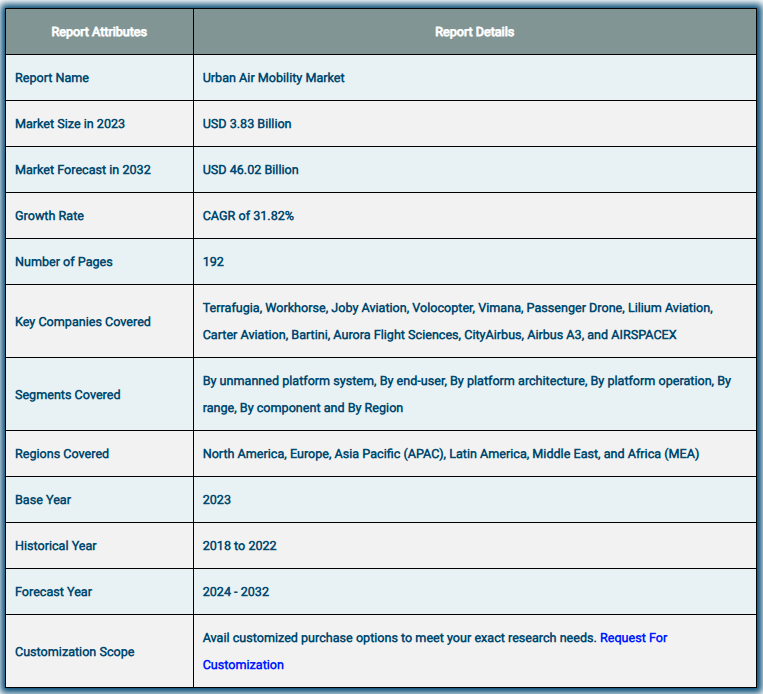Viewport: 763px width, 694px height.
Task: Click the Regions Covered label
Action: point(62,454)
